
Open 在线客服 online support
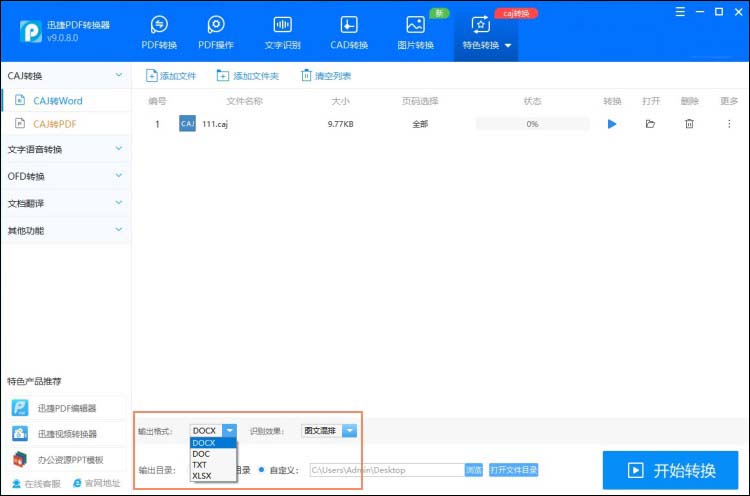36,484
